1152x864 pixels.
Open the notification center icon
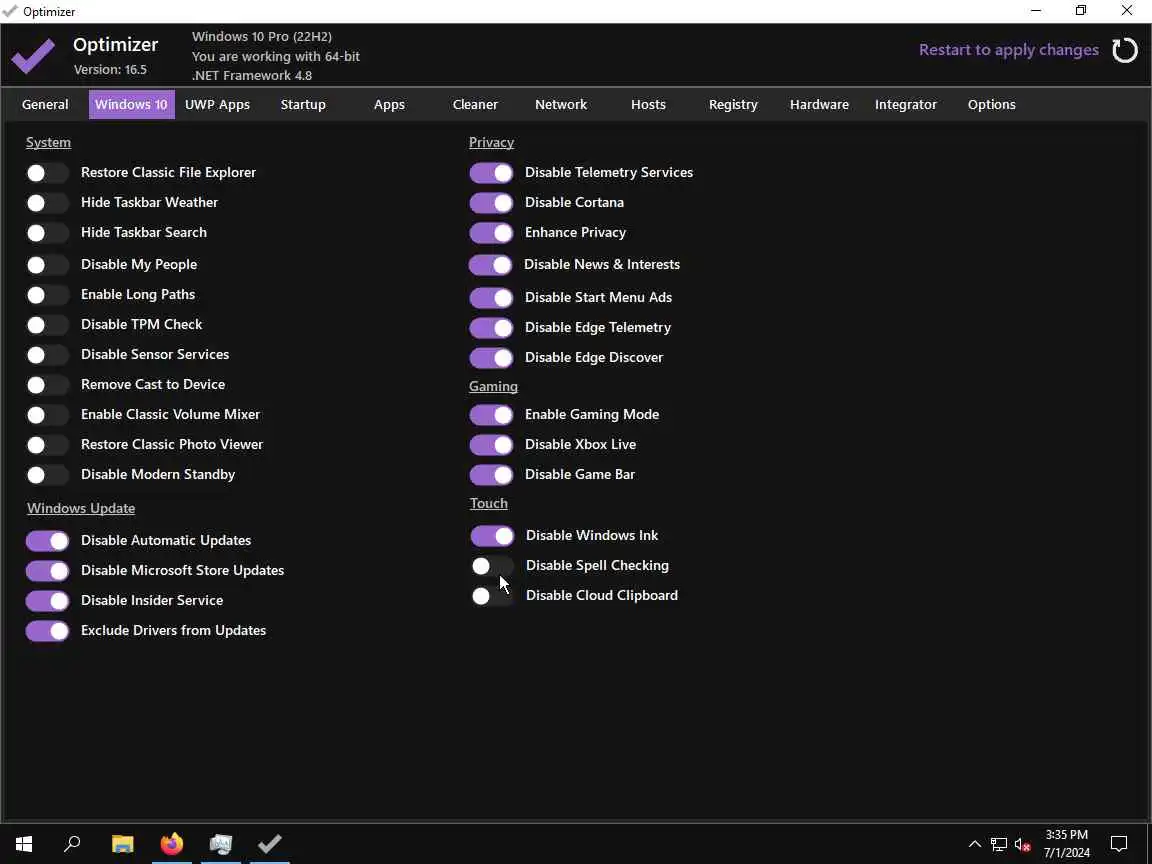click(1118, 843)
